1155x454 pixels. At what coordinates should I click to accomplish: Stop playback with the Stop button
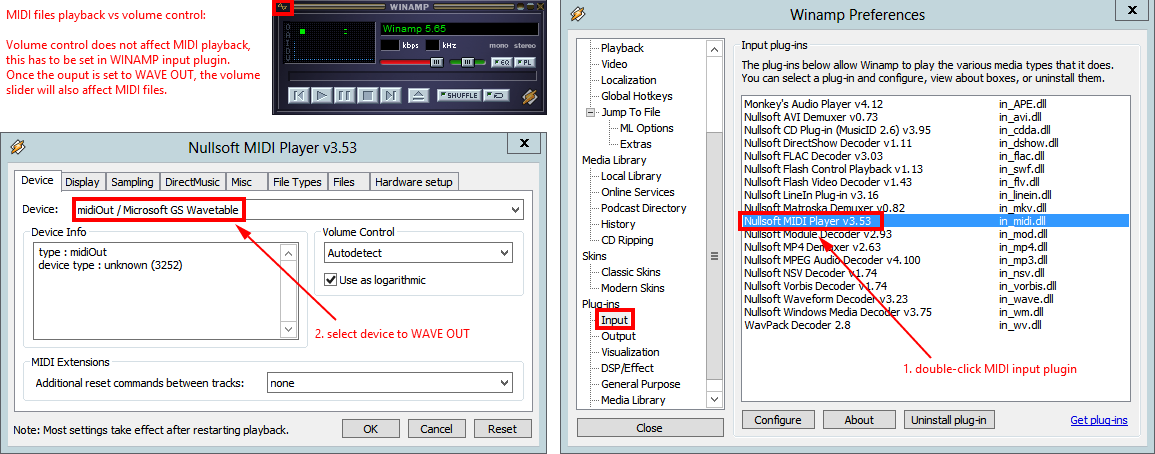pos(368,95)
